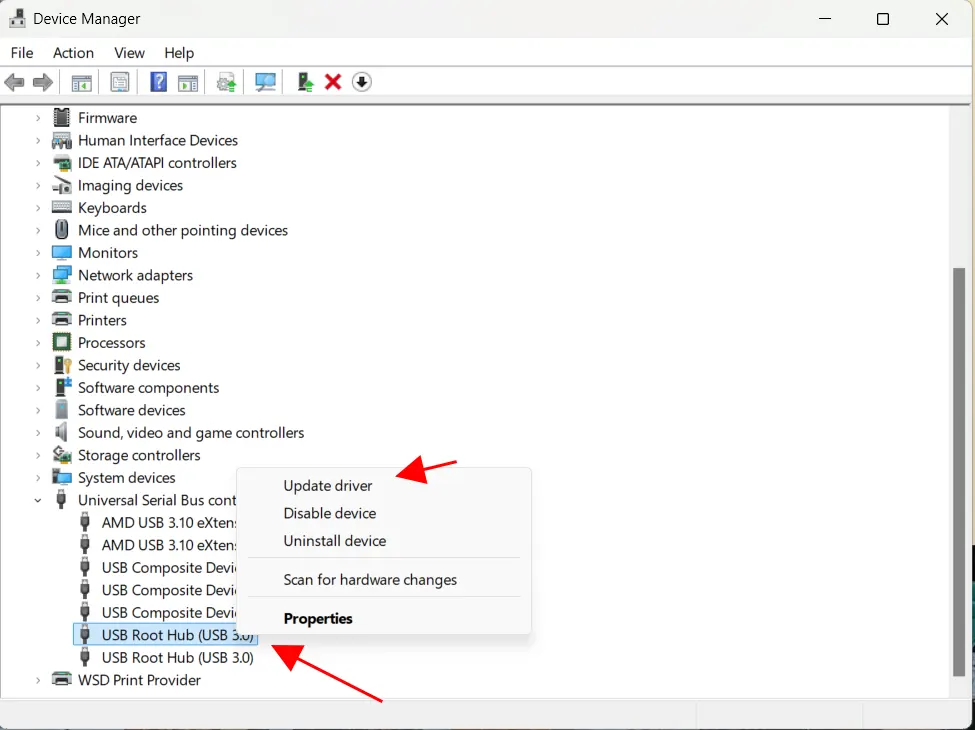Collapse the Universal Serial Bus controllers category

38,500
